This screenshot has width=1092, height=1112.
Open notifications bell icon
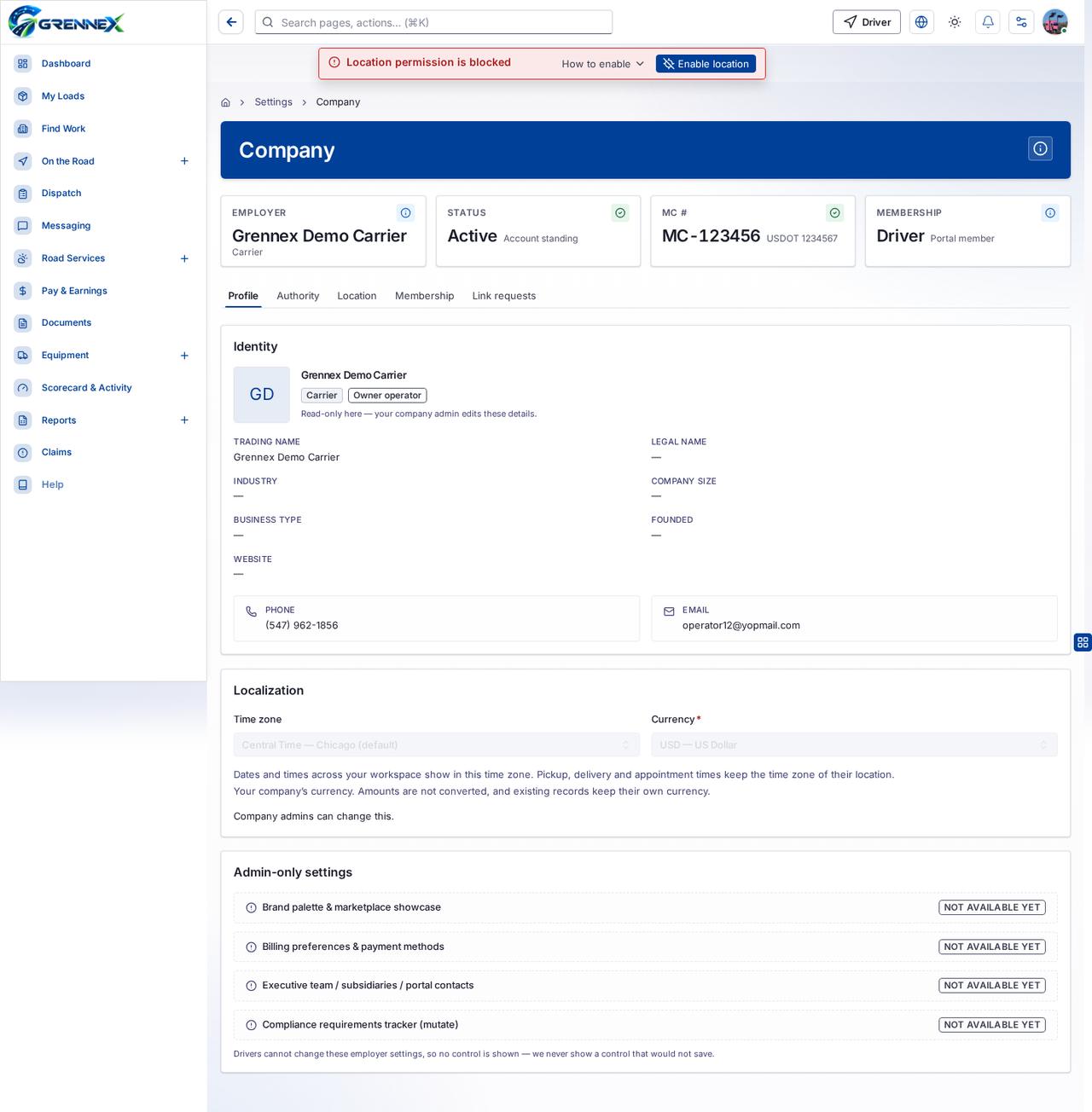988,22
